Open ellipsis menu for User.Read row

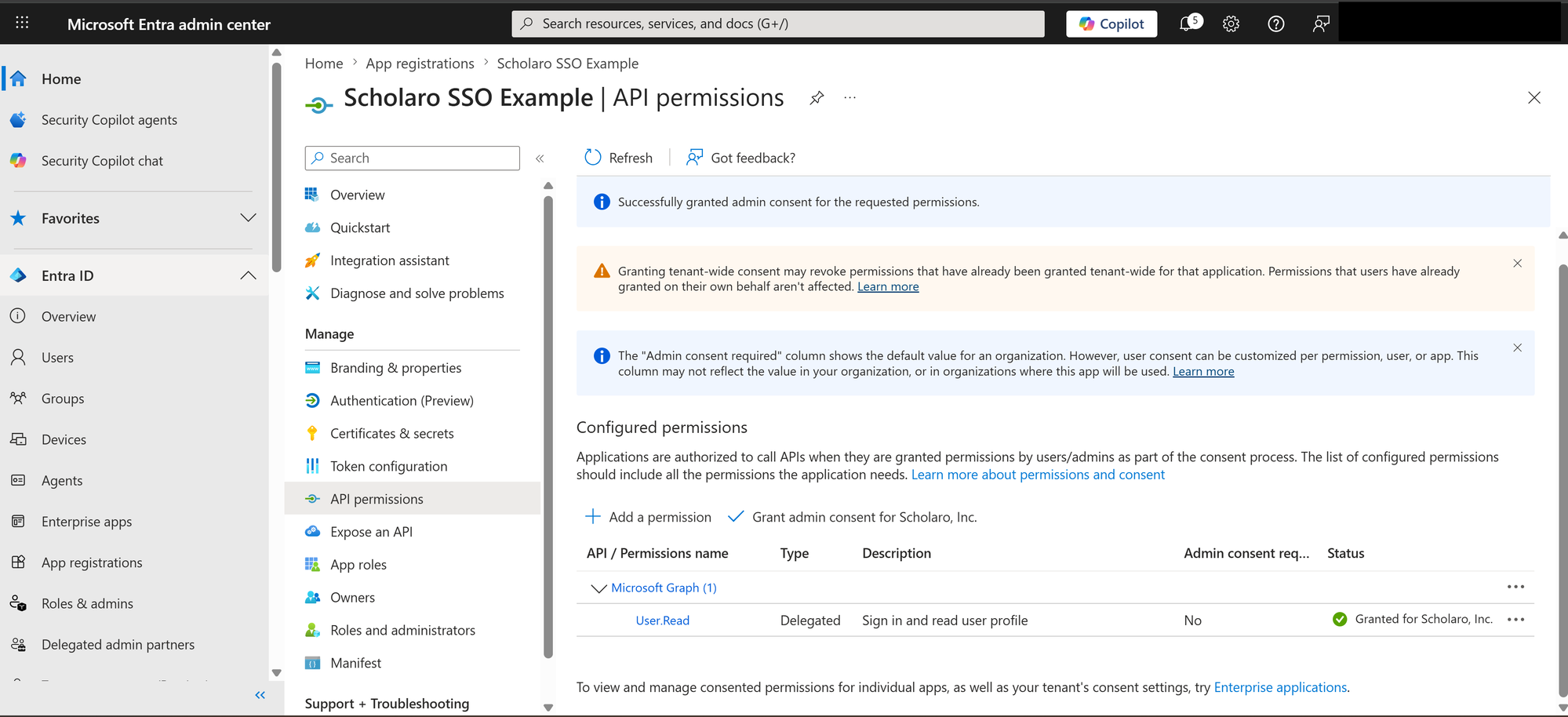[x=1515, y=620]
